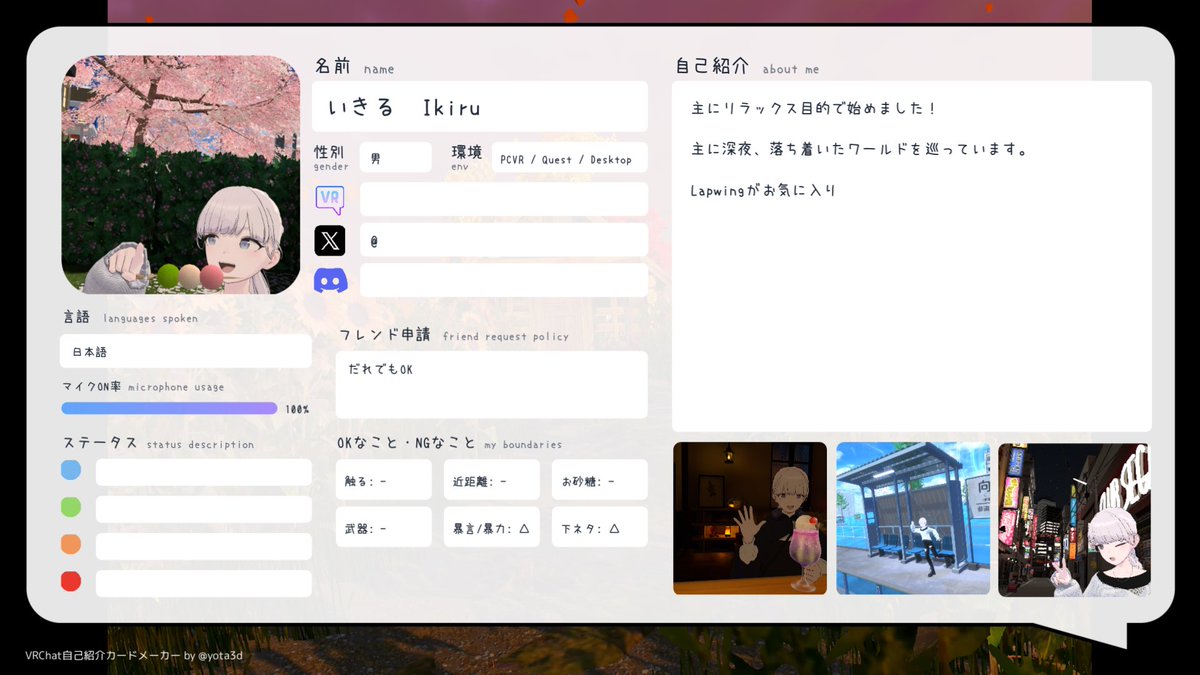The image size is (1200, 675).
Task: Click the gender field showing 男
Action: pos(396,158)
